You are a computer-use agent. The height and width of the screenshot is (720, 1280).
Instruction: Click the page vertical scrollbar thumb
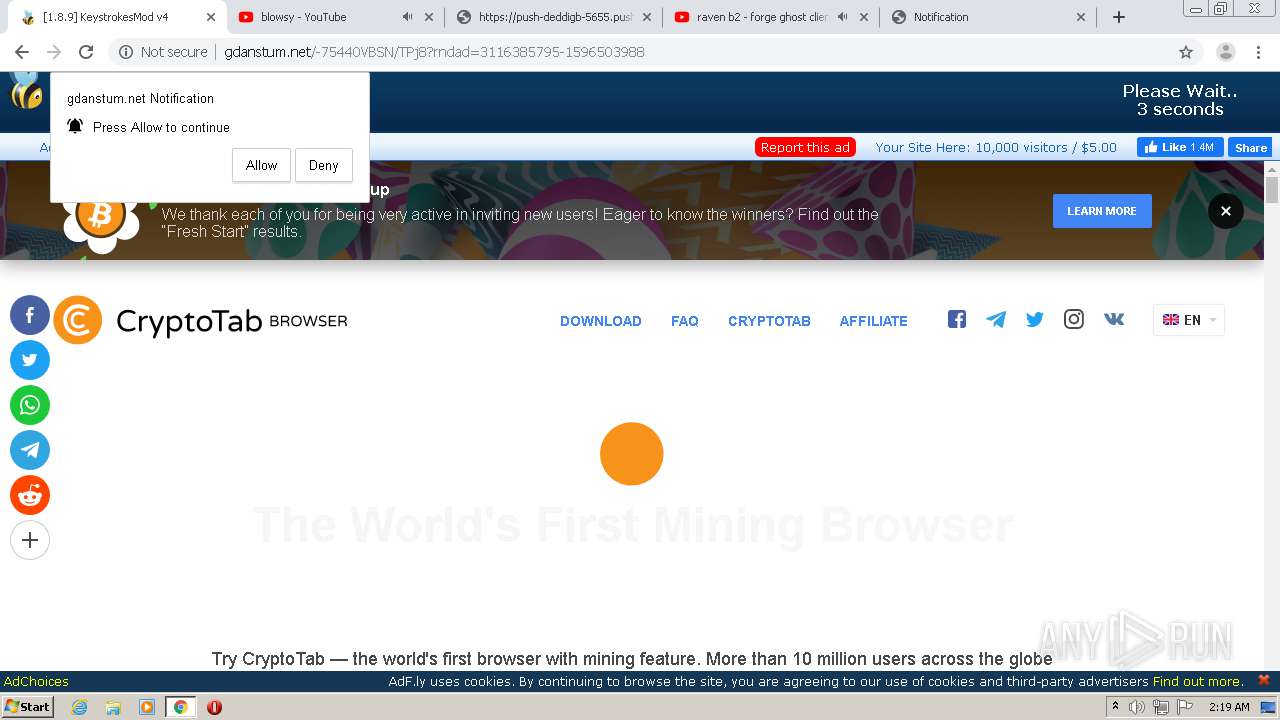coord(1272,190)
